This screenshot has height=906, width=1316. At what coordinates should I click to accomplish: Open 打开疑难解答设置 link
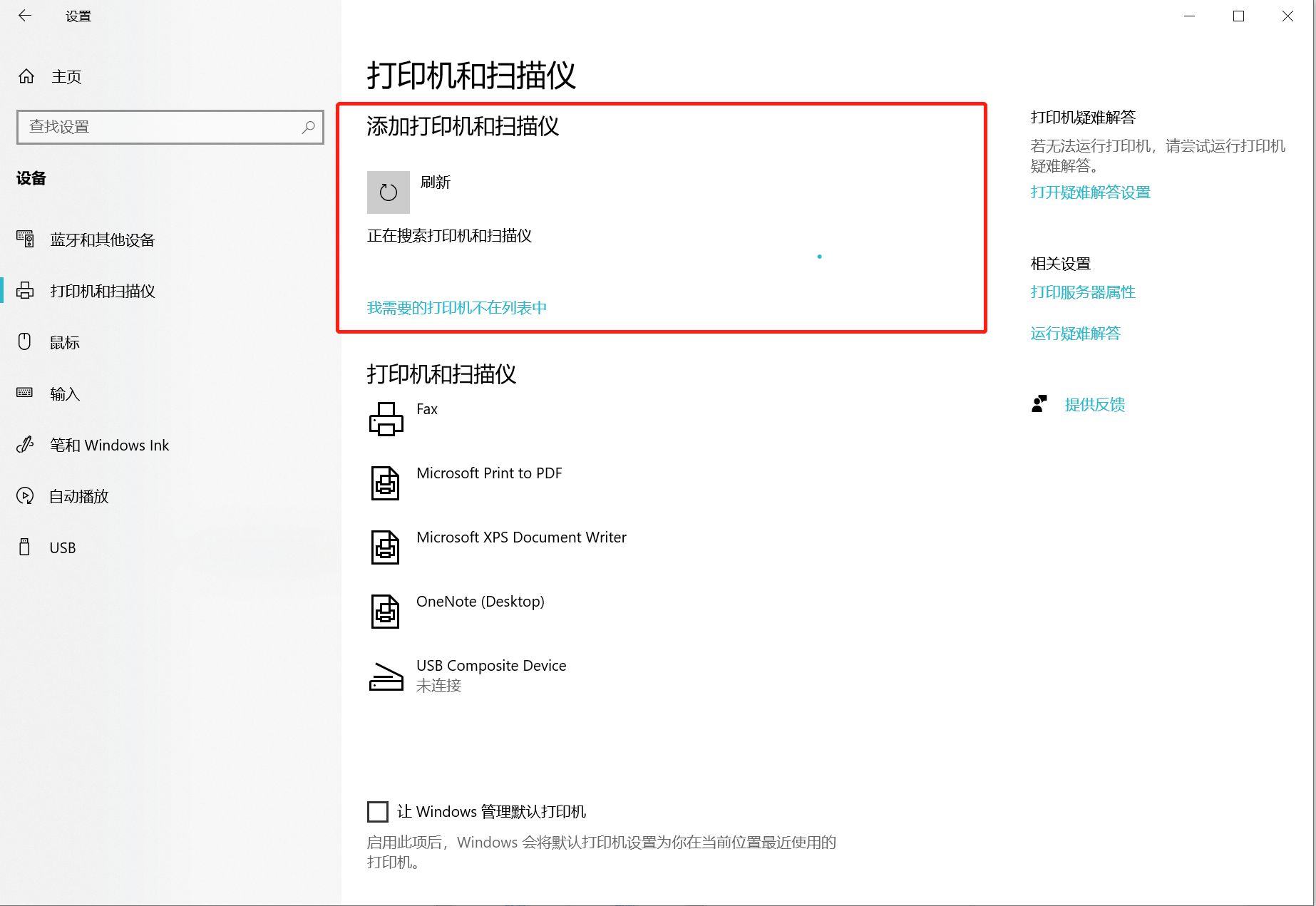click(1090, 192)
